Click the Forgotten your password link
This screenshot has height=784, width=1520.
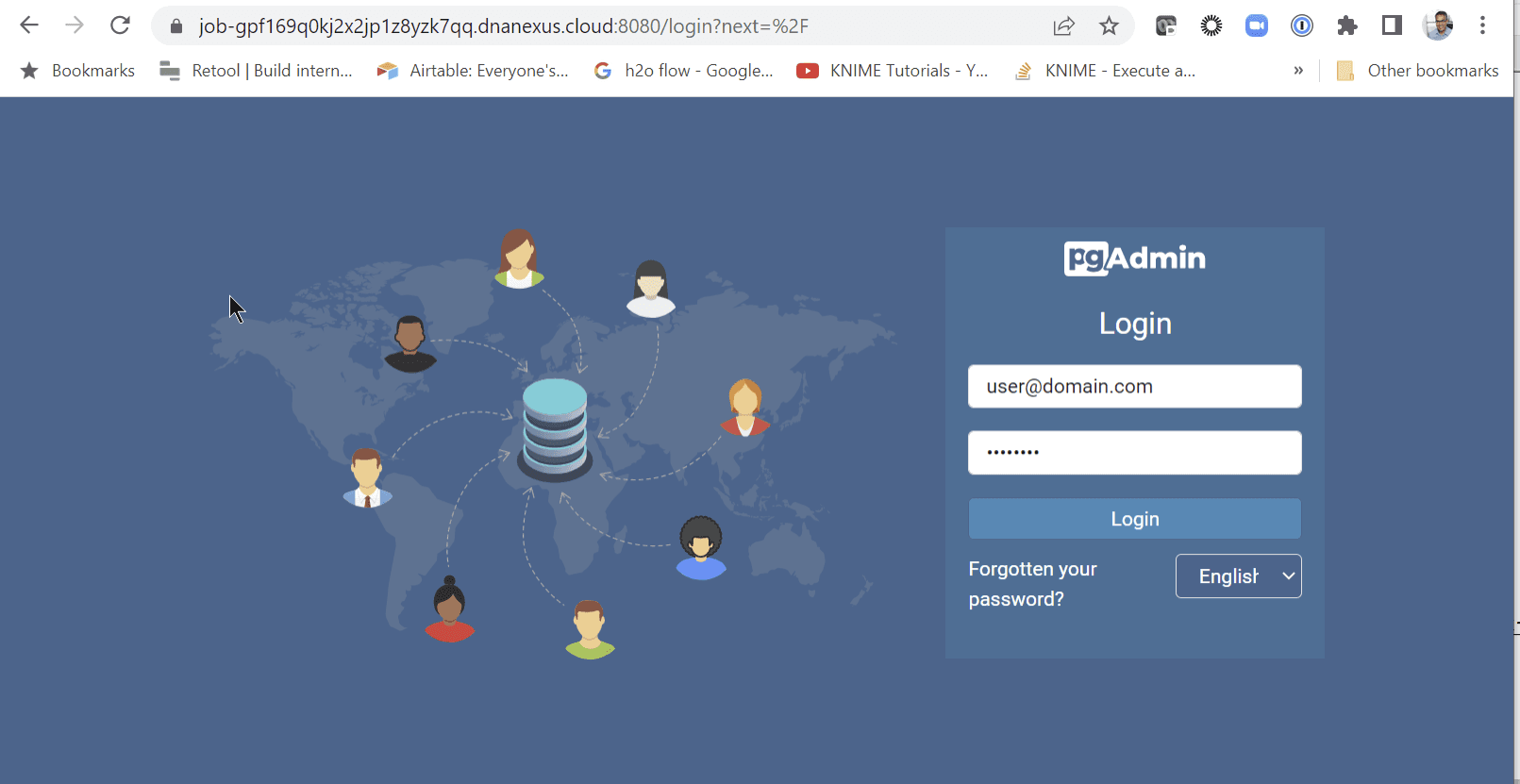point(1032,583)
